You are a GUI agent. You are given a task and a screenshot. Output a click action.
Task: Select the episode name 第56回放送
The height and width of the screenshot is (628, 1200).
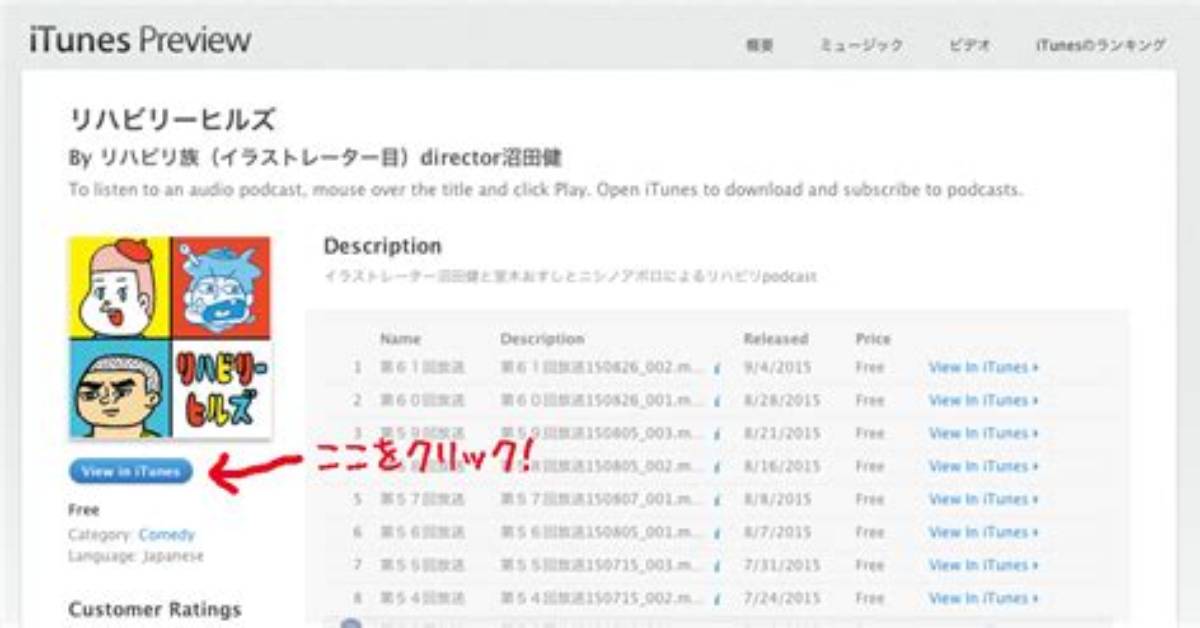[422, 532]
